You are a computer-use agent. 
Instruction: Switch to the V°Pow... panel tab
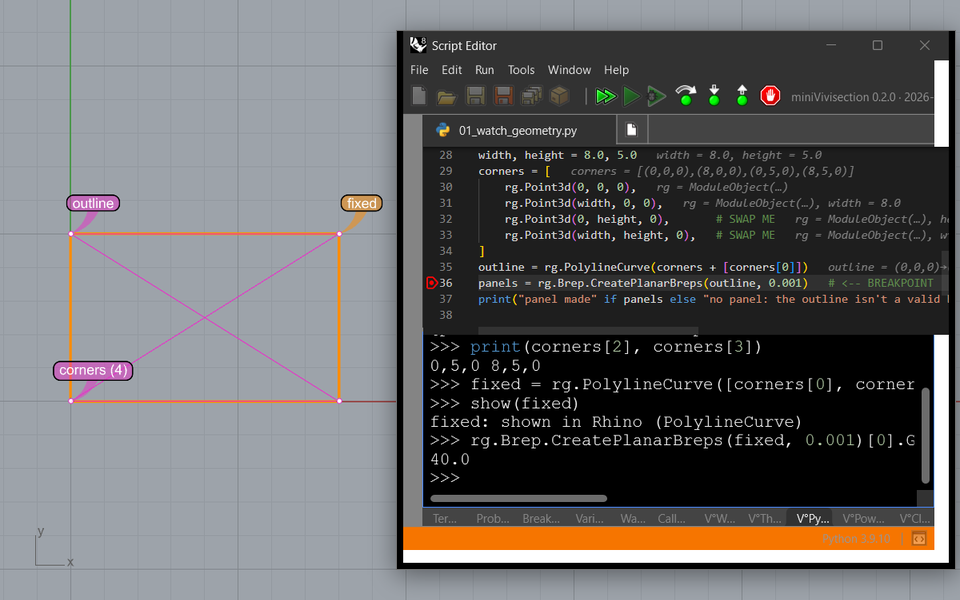(x=863, y=519)
